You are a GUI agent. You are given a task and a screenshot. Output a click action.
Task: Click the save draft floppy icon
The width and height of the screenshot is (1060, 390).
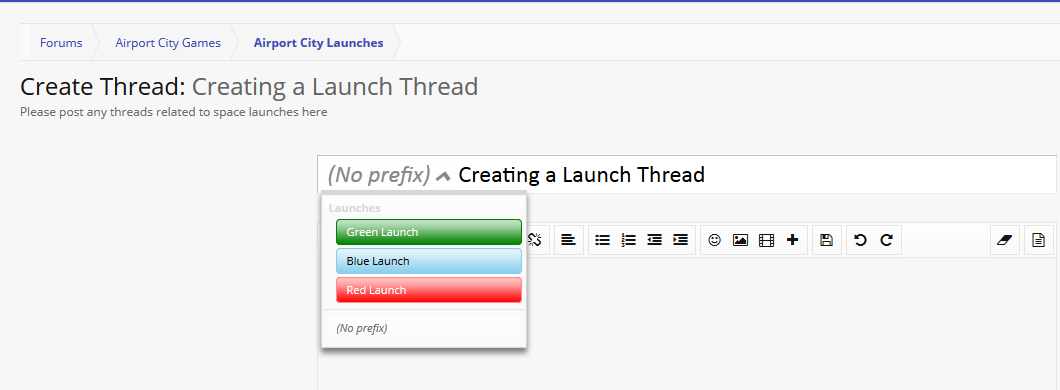(x=826, y=240)
